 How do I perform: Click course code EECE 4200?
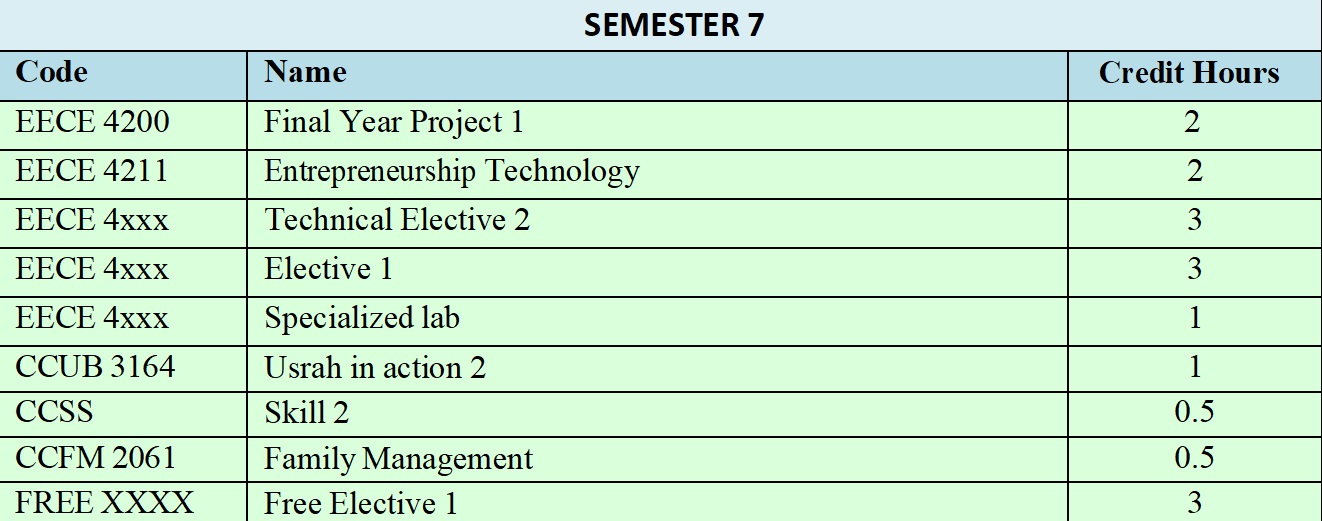(x=92, y=123)
